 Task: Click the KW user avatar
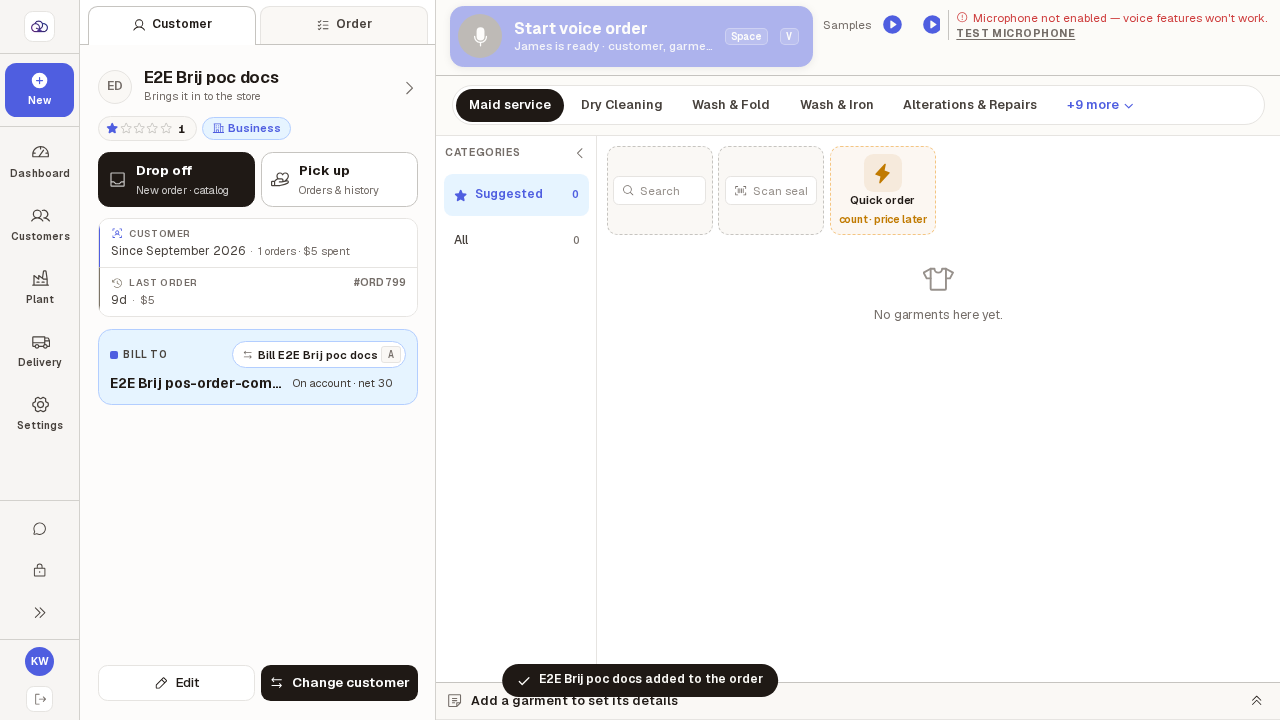click(x=39, y=662)
